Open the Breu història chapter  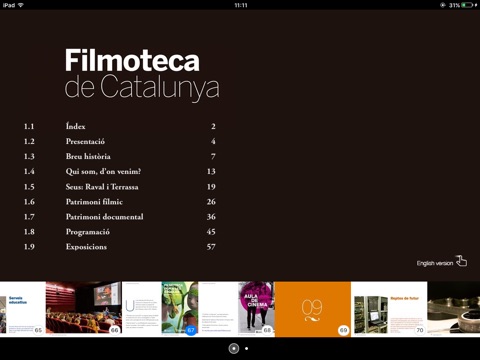tap(88, 156)
